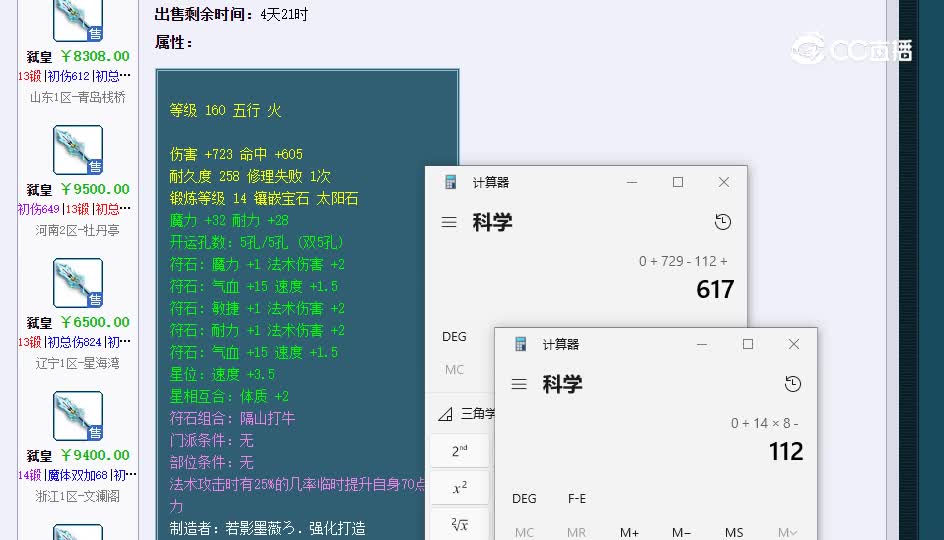Click the back calculator app icon
944x540 pixels.
point(450,182)
